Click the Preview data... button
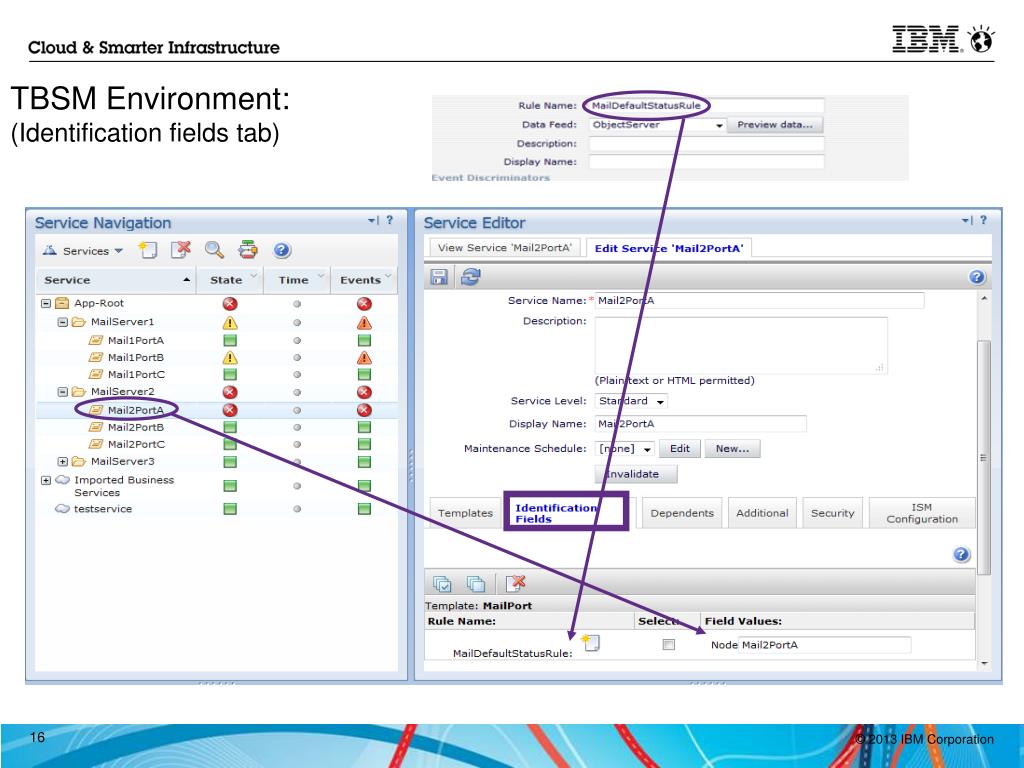 coord(775,125)
